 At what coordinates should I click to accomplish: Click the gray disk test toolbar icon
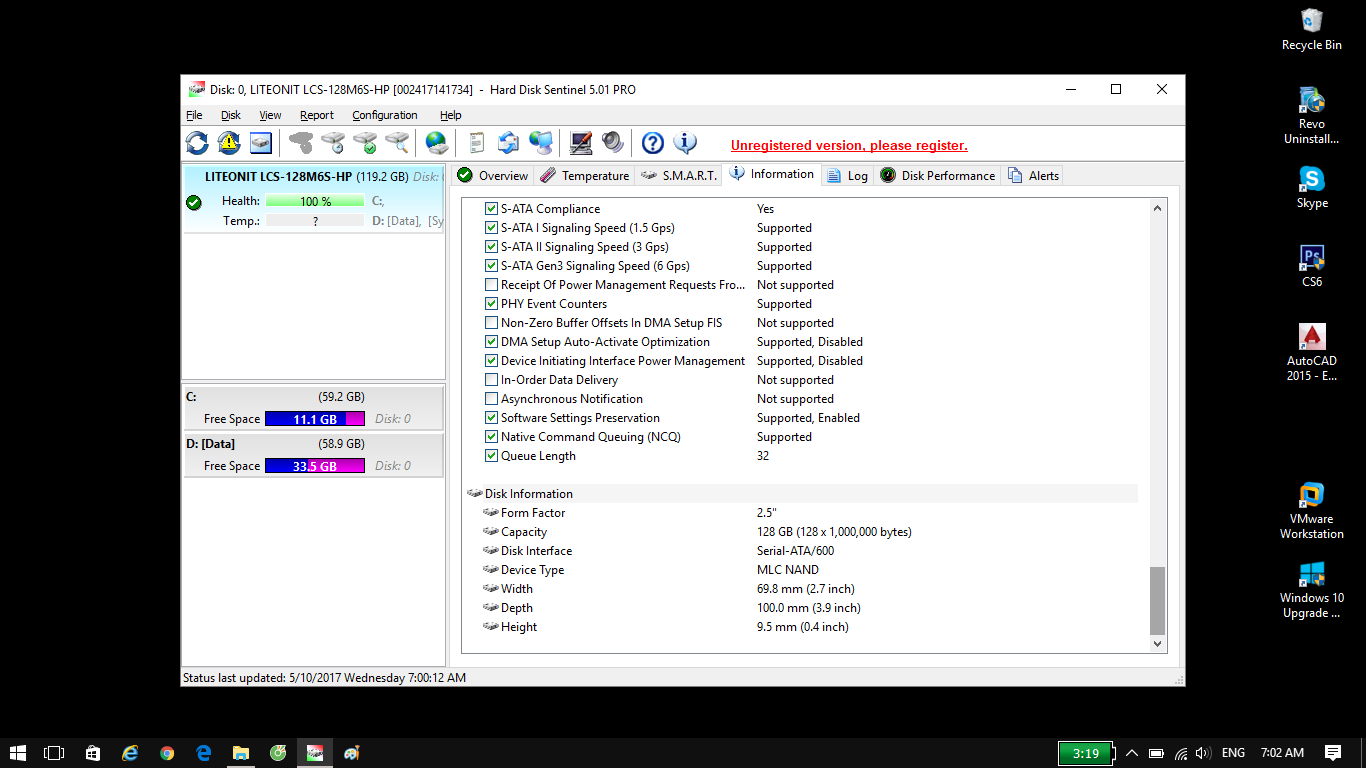(x=301, y=143)
